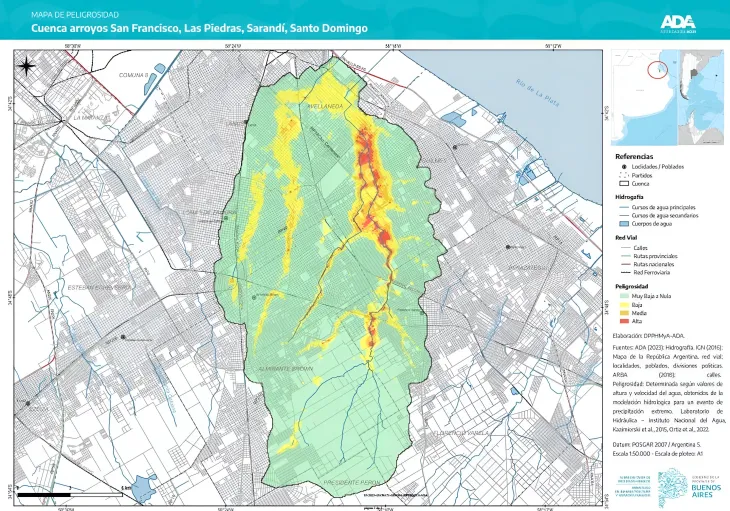Click the red circle on locator map
Viewport: 730px width, 511px height.
[x=657, y=69]
